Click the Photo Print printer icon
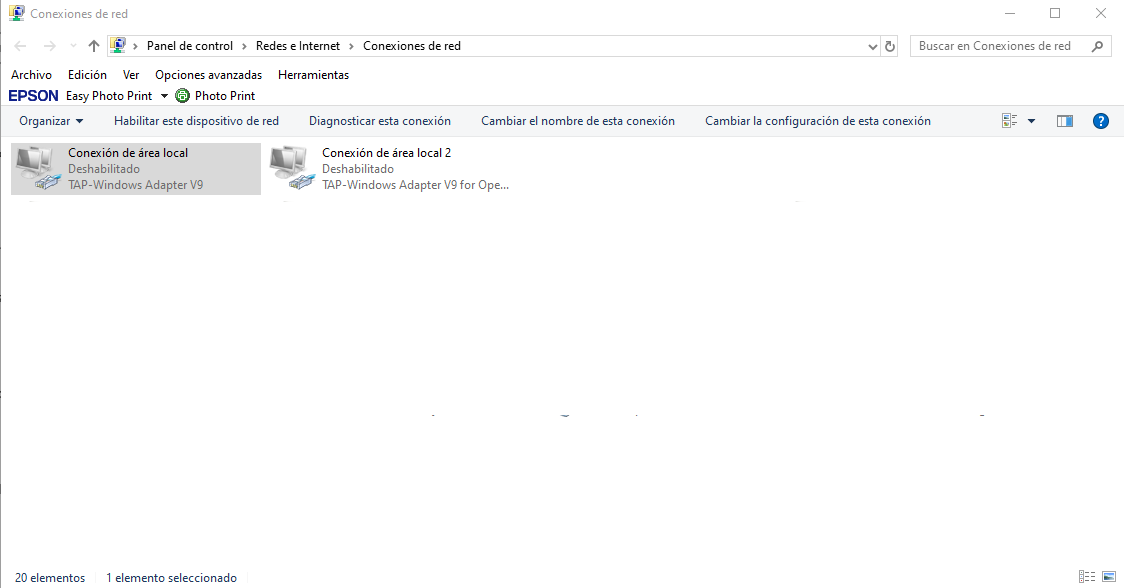Viewport: 1124px width, 588px height. point(182,96)
